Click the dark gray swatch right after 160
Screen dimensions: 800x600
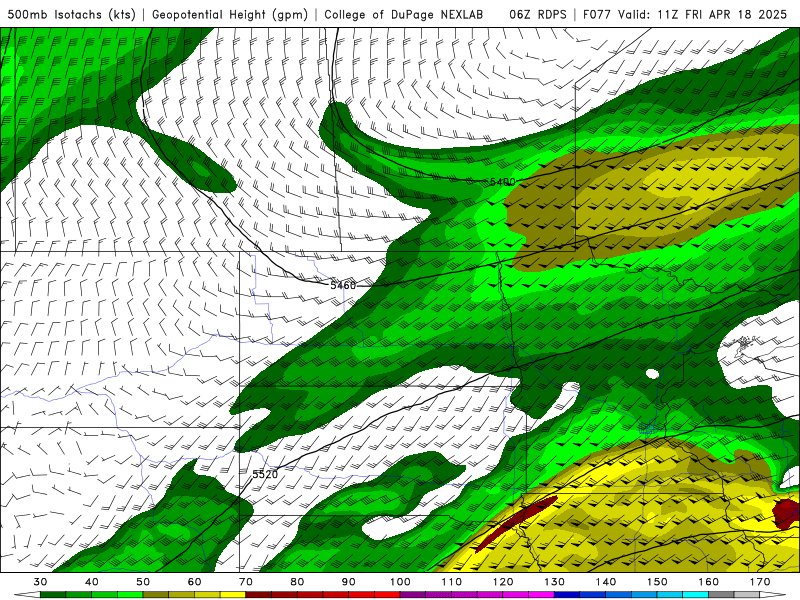(721, 595)
